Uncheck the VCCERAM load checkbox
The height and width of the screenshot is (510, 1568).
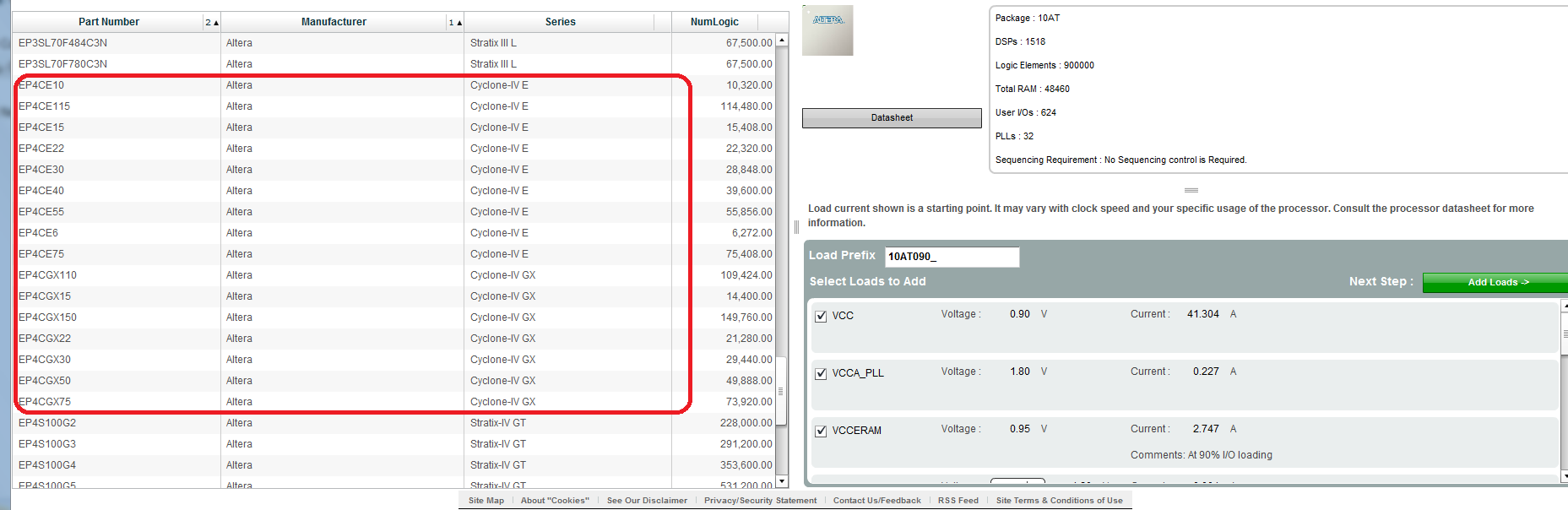point(821,431)
